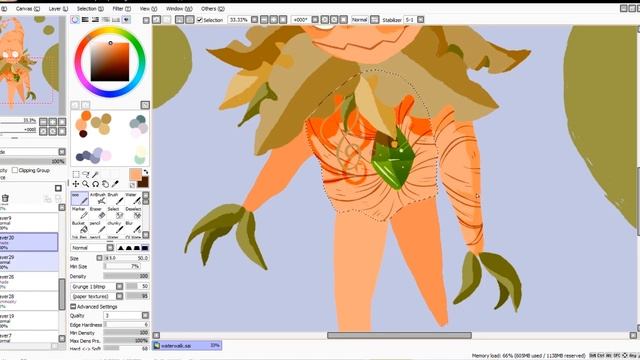
Task: Select the Zoom magnifier tool
Action: (86, 184)
